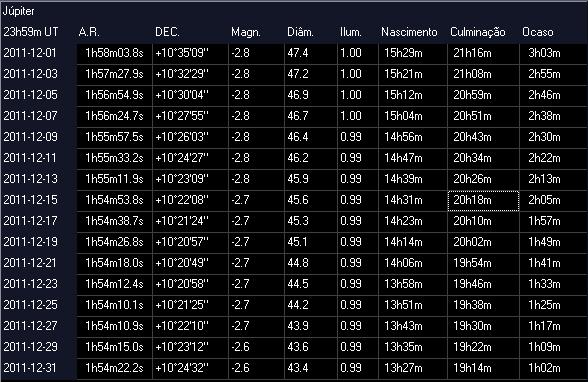
Task: Select the Ocaso column header
Action: 537,32
